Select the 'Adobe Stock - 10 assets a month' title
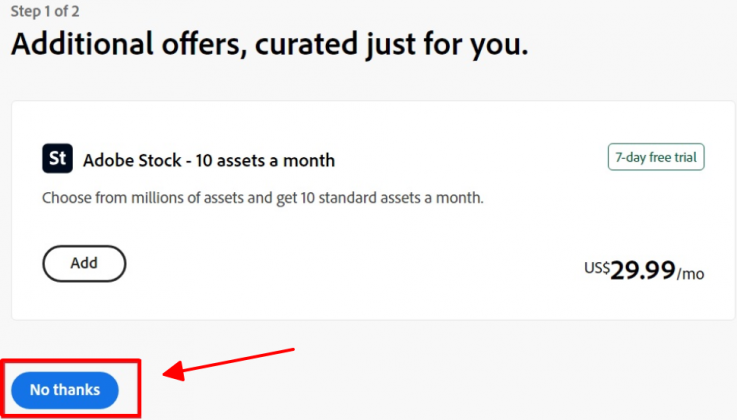The height and width of the screenshot is (420, 737). tap(209, 160)
